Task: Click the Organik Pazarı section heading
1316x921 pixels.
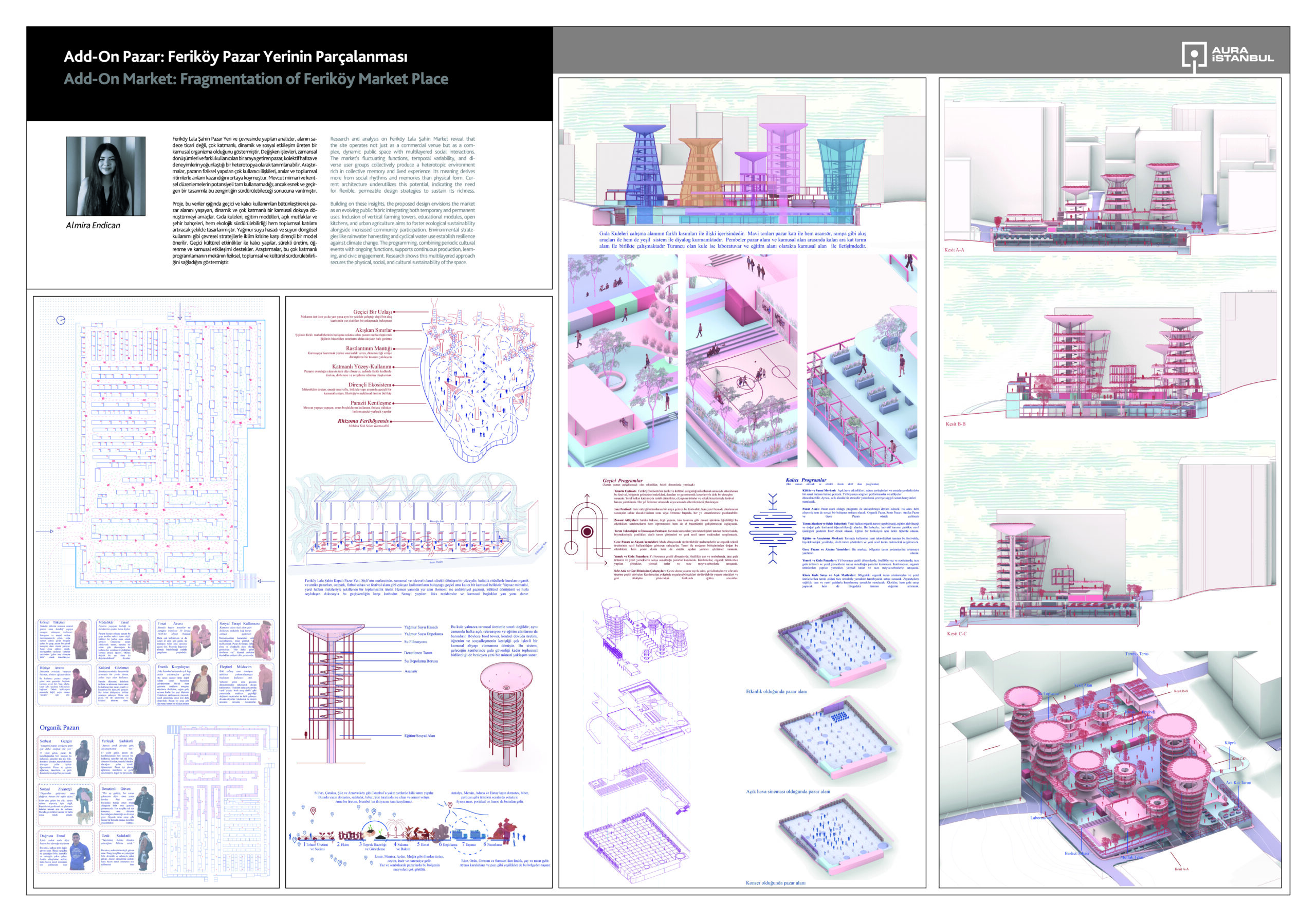Action: [x=60, y=727]
